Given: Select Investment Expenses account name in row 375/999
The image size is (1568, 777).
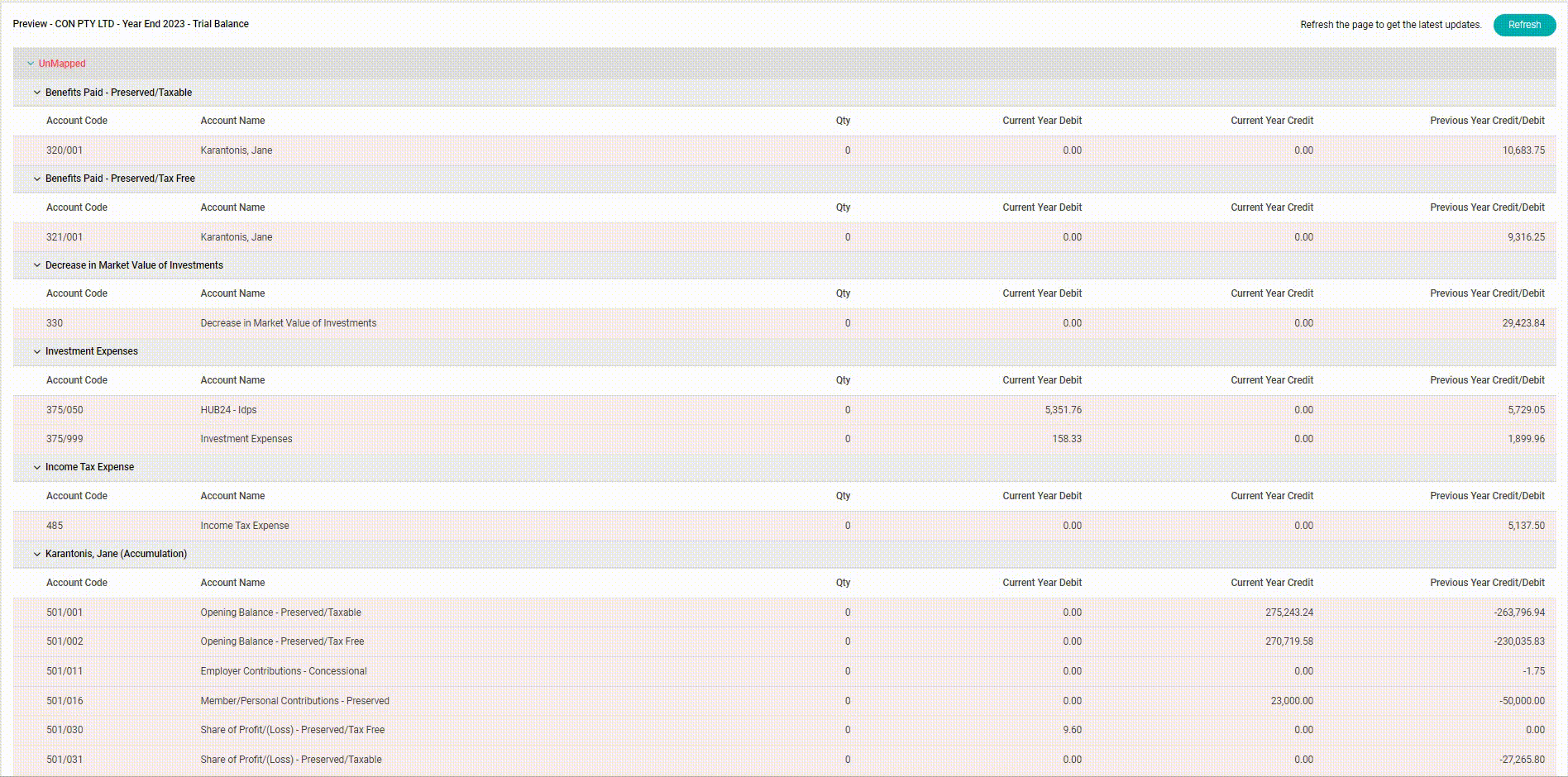Looking at the screenshot, I should pos(246,439).
